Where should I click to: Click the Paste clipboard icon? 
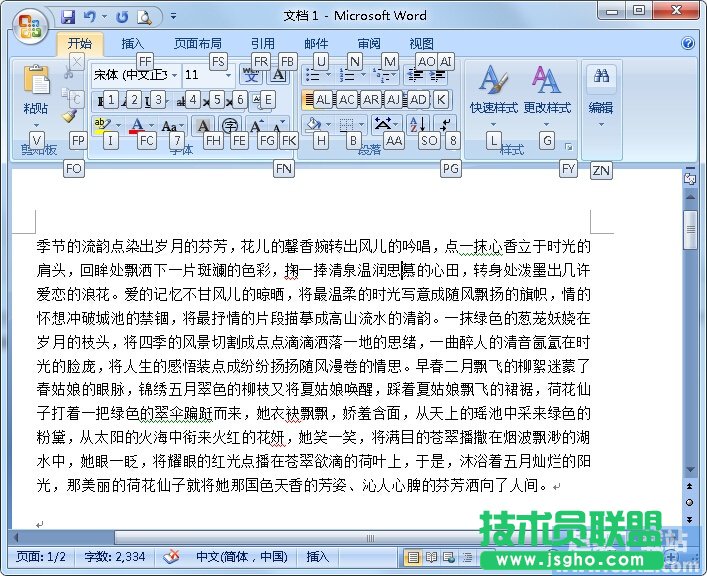click(36, 81)
